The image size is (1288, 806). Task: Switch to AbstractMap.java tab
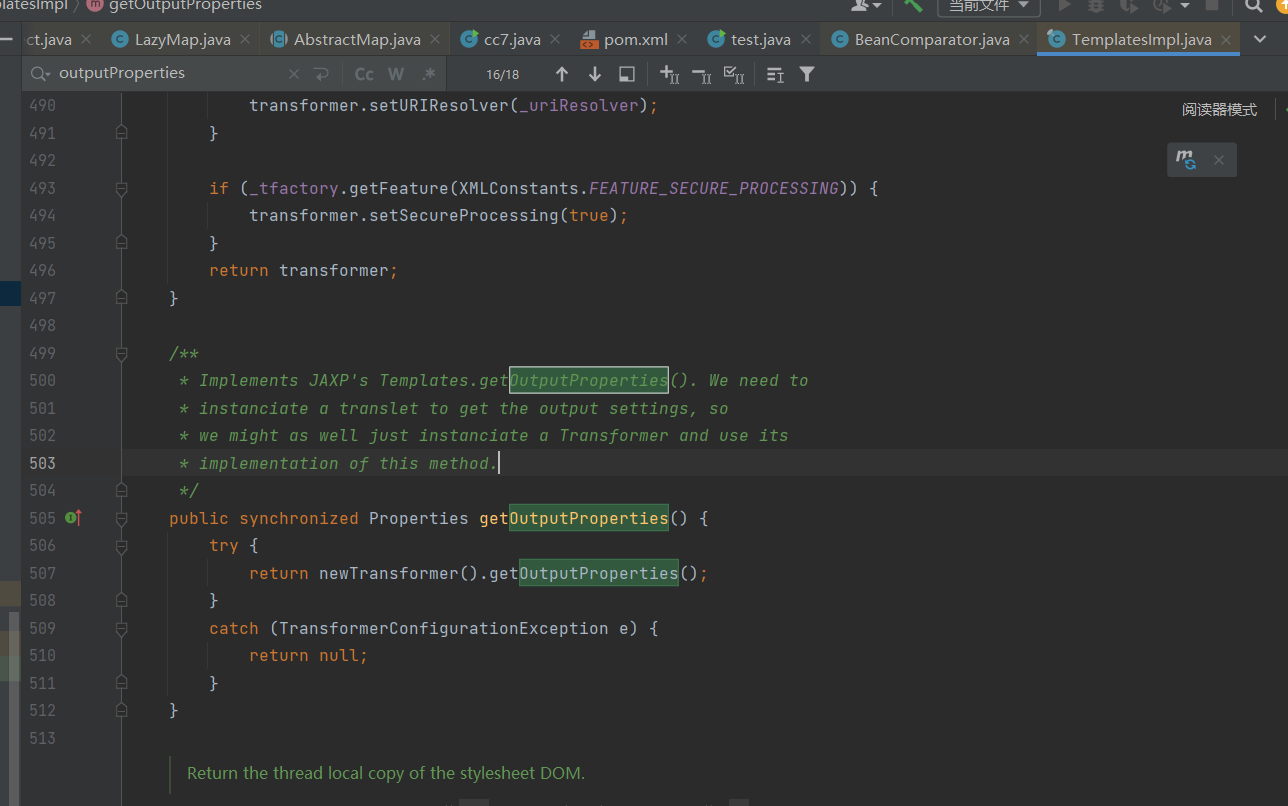coord(357,40)
